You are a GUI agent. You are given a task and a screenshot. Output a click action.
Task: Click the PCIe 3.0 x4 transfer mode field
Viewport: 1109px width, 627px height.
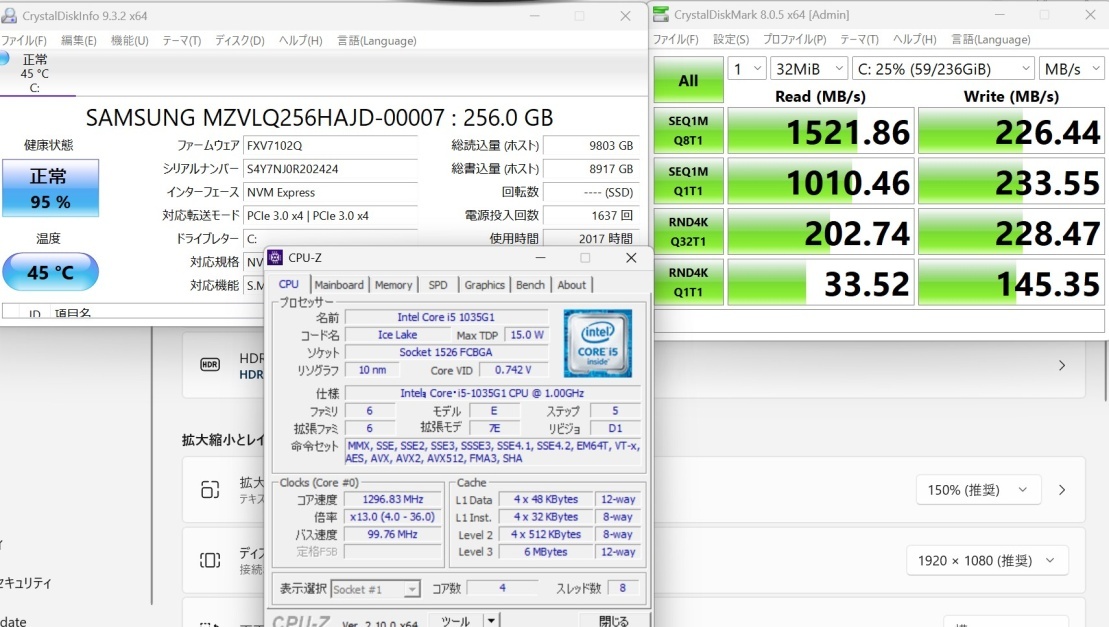click(330, 216)
